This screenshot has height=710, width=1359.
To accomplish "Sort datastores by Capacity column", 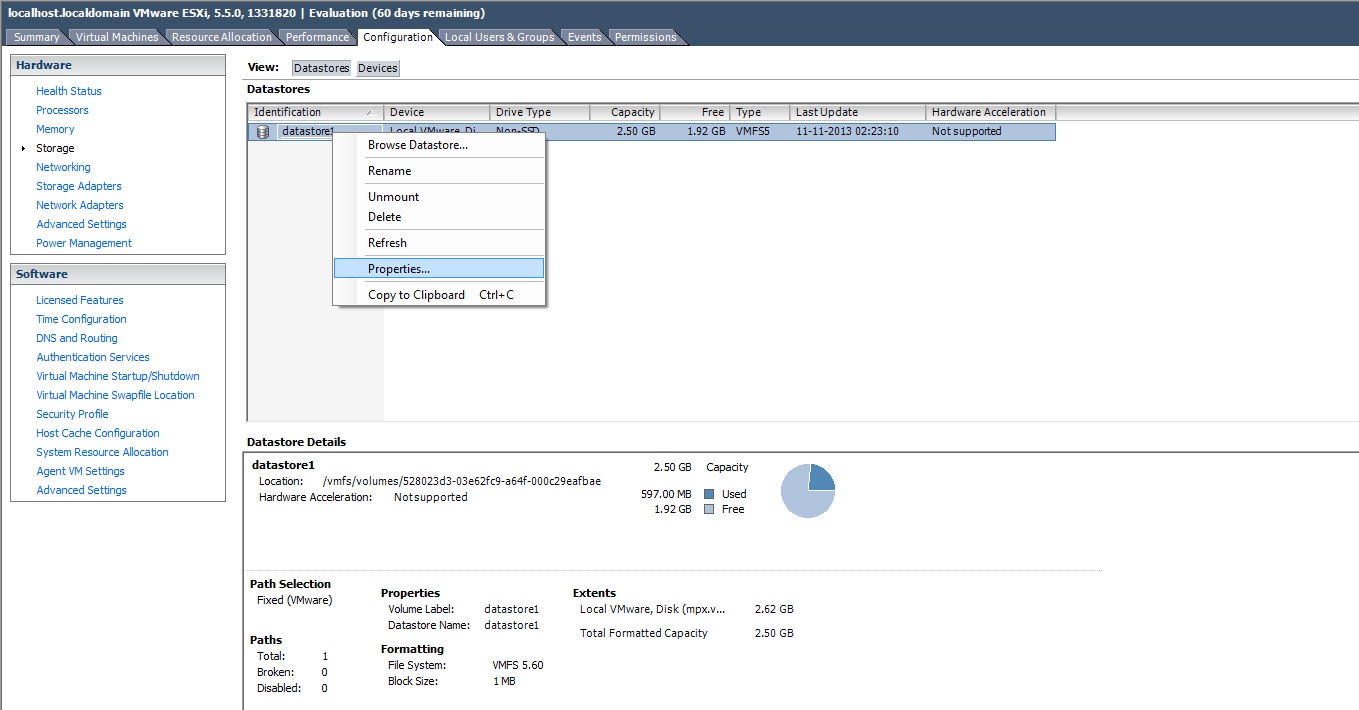I will 625,113.
